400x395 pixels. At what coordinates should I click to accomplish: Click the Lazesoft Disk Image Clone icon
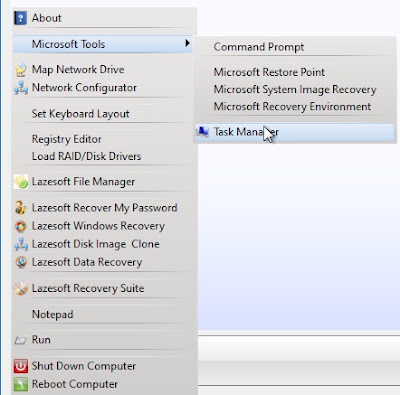pos(21,244)
